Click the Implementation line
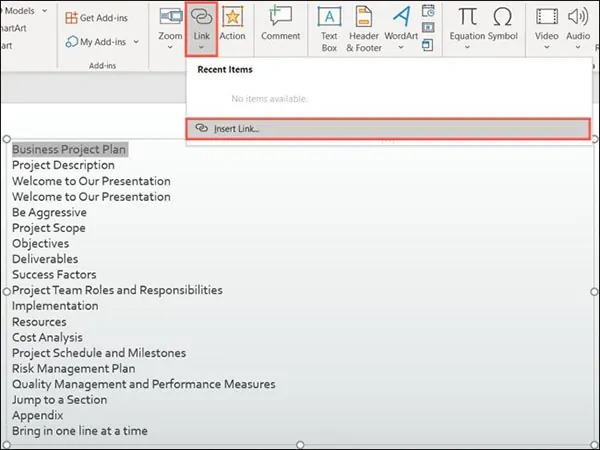The width and height of the screenshot is (600, 450). [55, 306]
